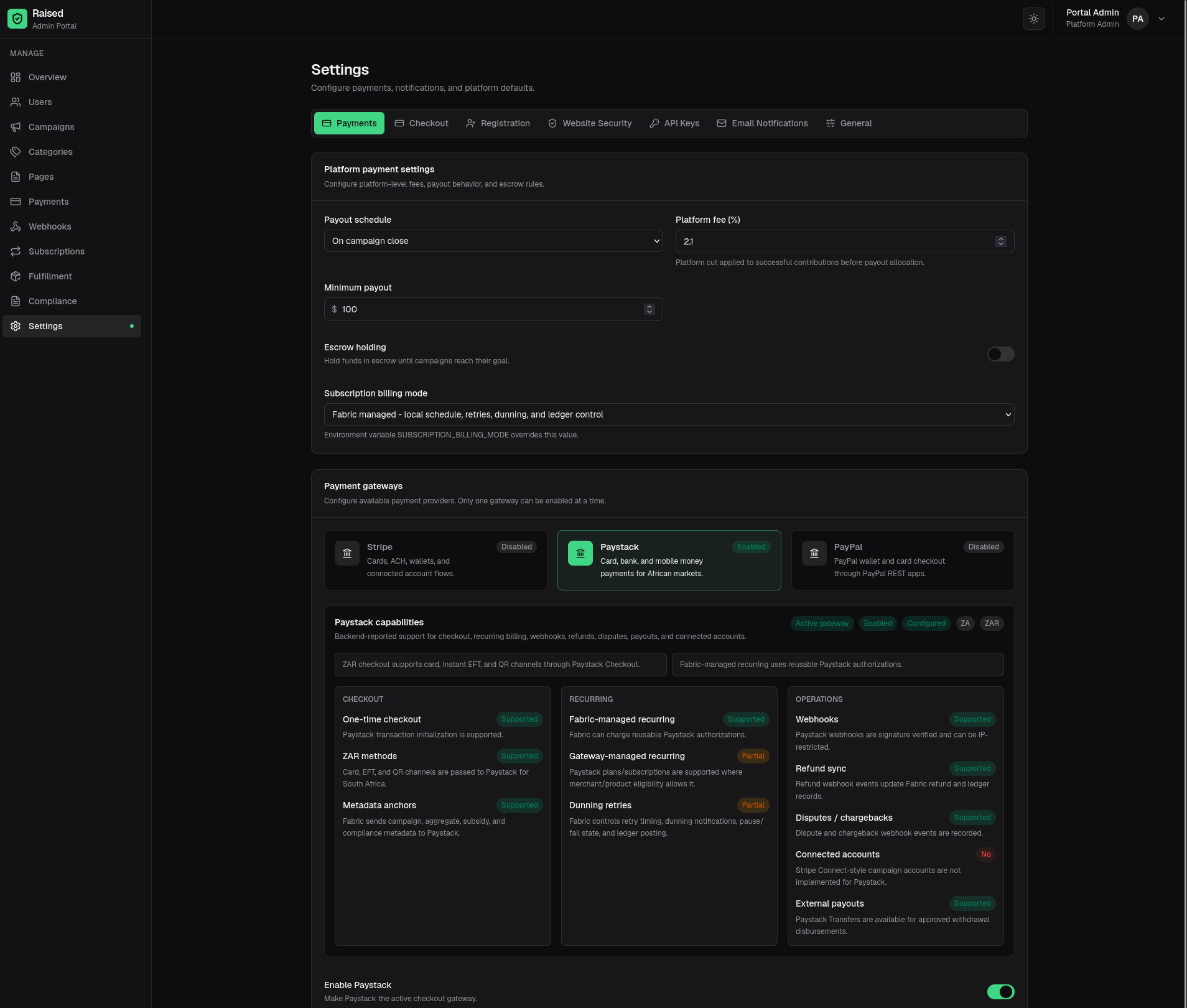Click the Users sidebar icon

point(16,102)
